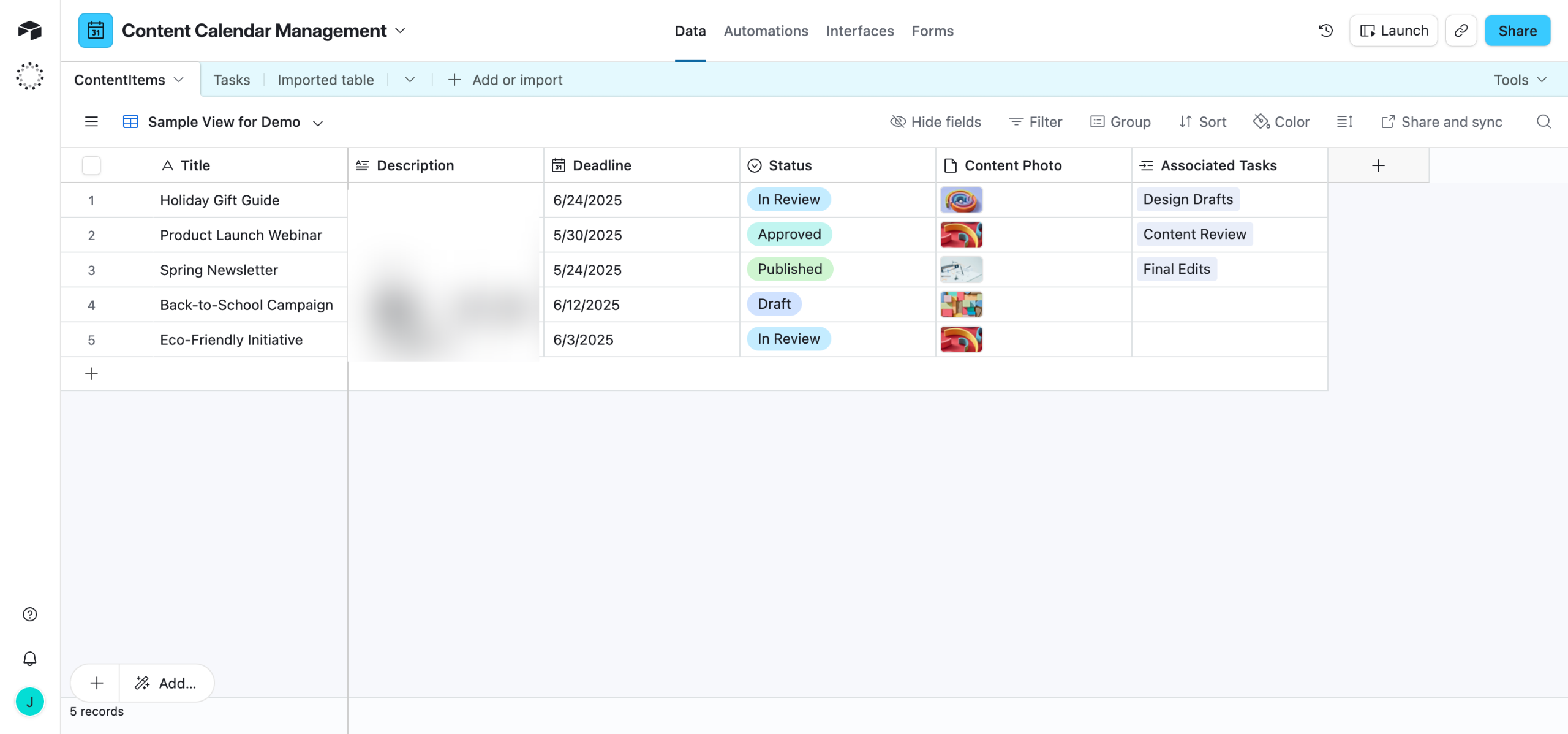Switch to the Automations tab
This screenshot has width=1568, height=734.
point(766,31)
